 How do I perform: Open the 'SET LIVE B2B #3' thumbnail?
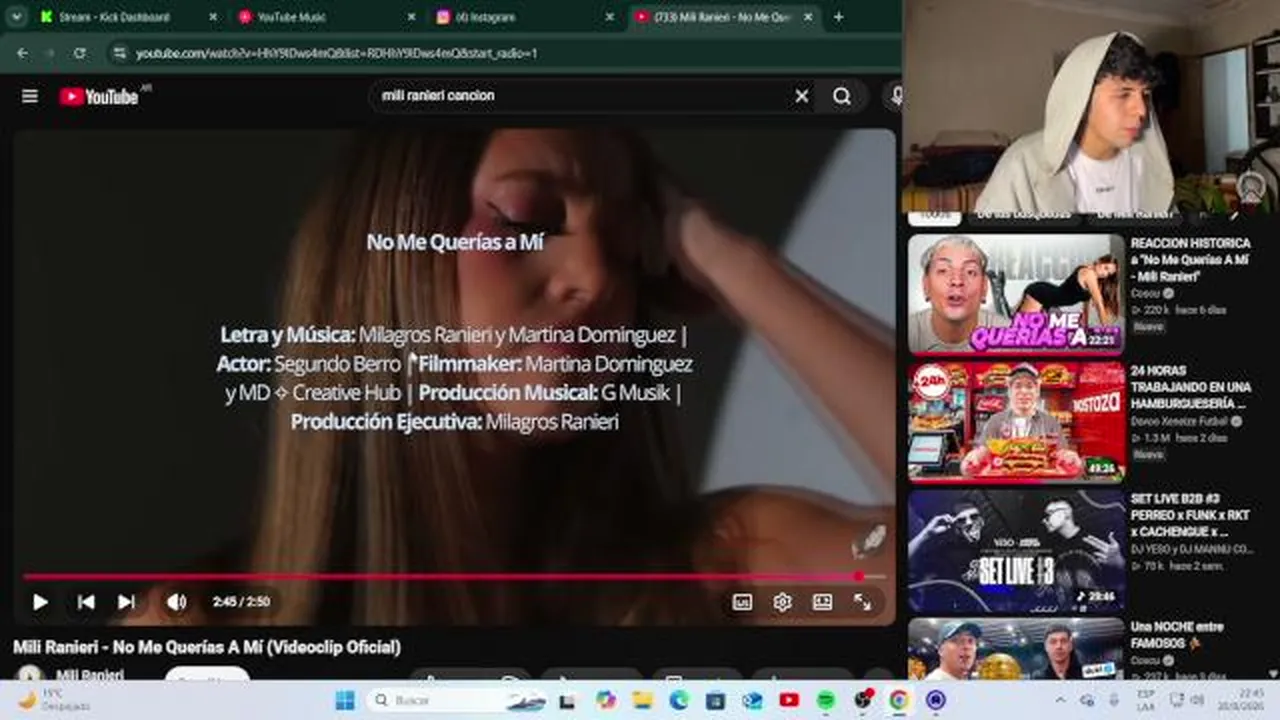pyautogui.click(x=1016, y=550)
